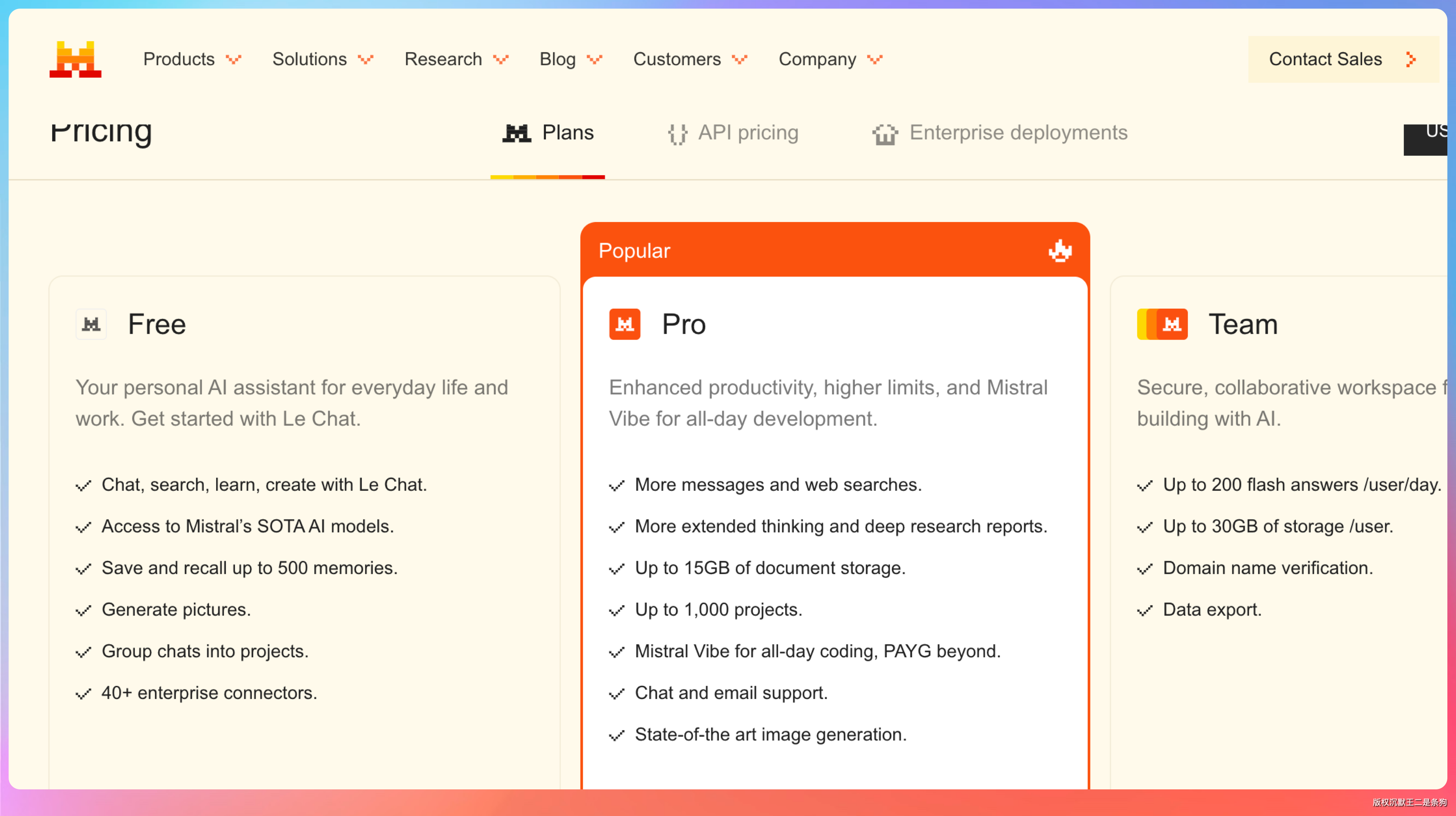The image size is (1456, 816).
Task: Click the curly braces API pricing icon
Action: coord(677,134)
